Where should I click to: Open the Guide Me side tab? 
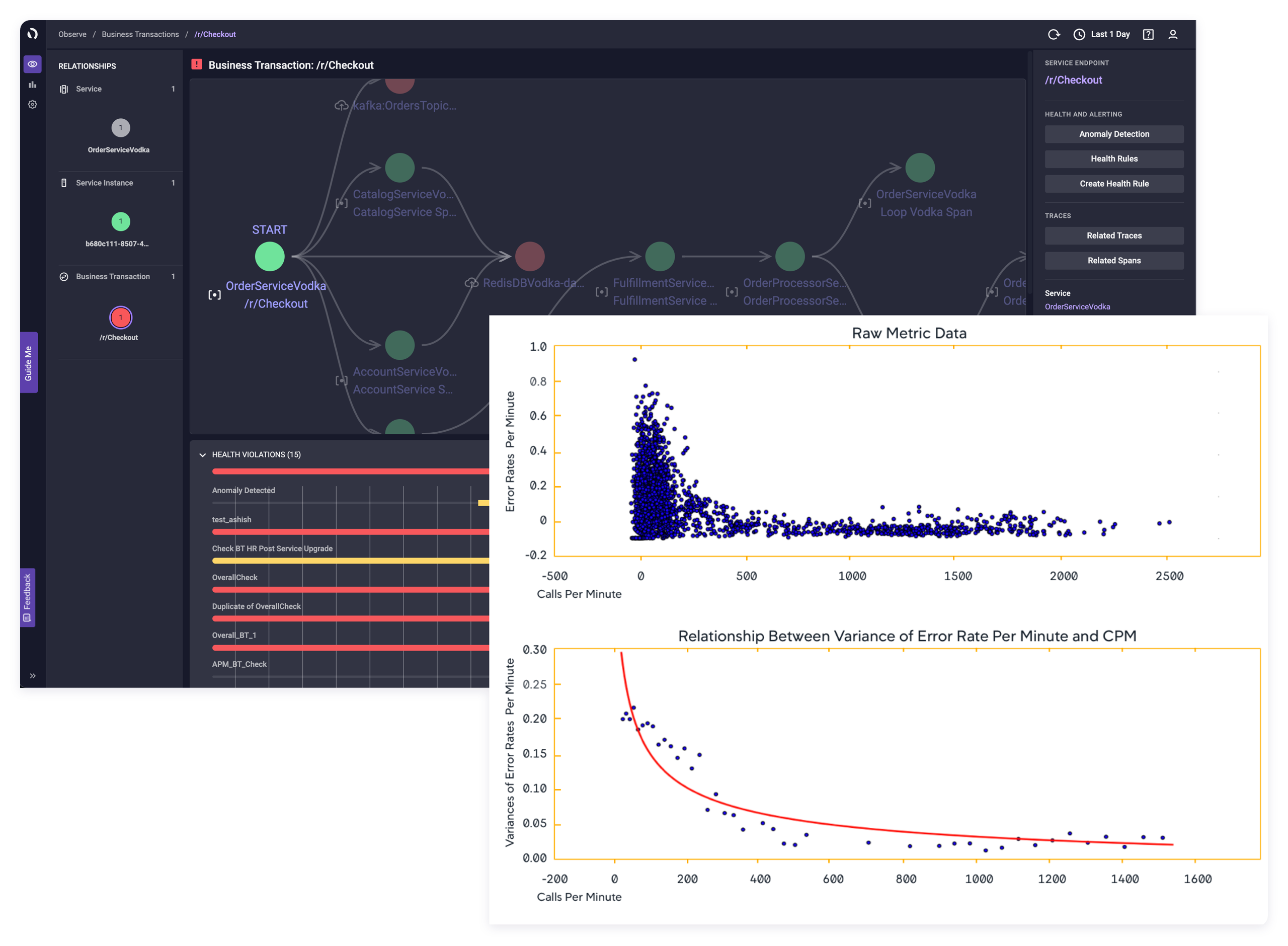click(x=29, y=362)
